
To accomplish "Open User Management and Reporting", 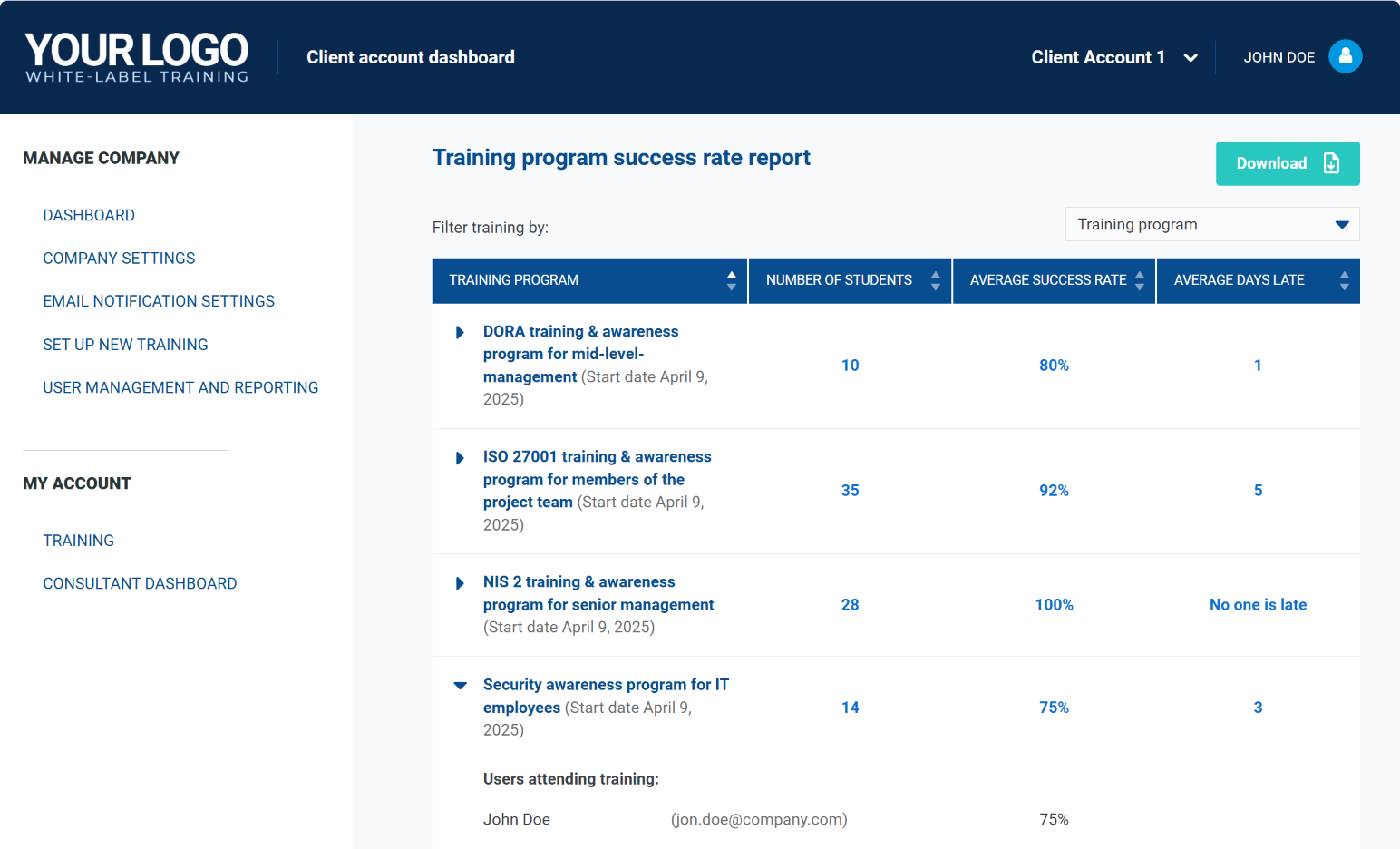I will click(x=180, y=387).
